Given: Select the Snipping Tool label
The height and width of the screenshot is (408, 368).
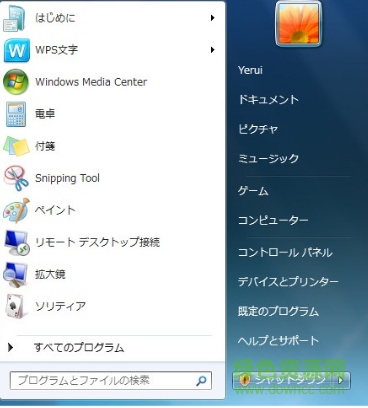Looking at the screenshot, I should [x=67, y=178].
